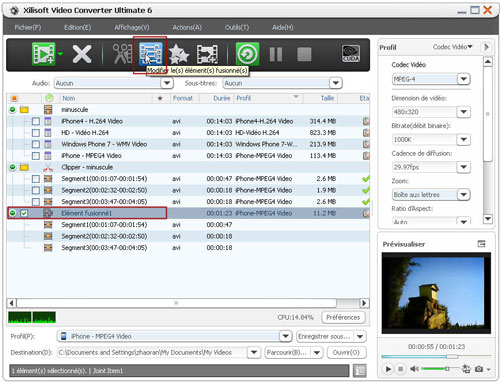Click the preview settings icon beside camera
This screenshot has height=382, width=500.
tap(466, 369)
